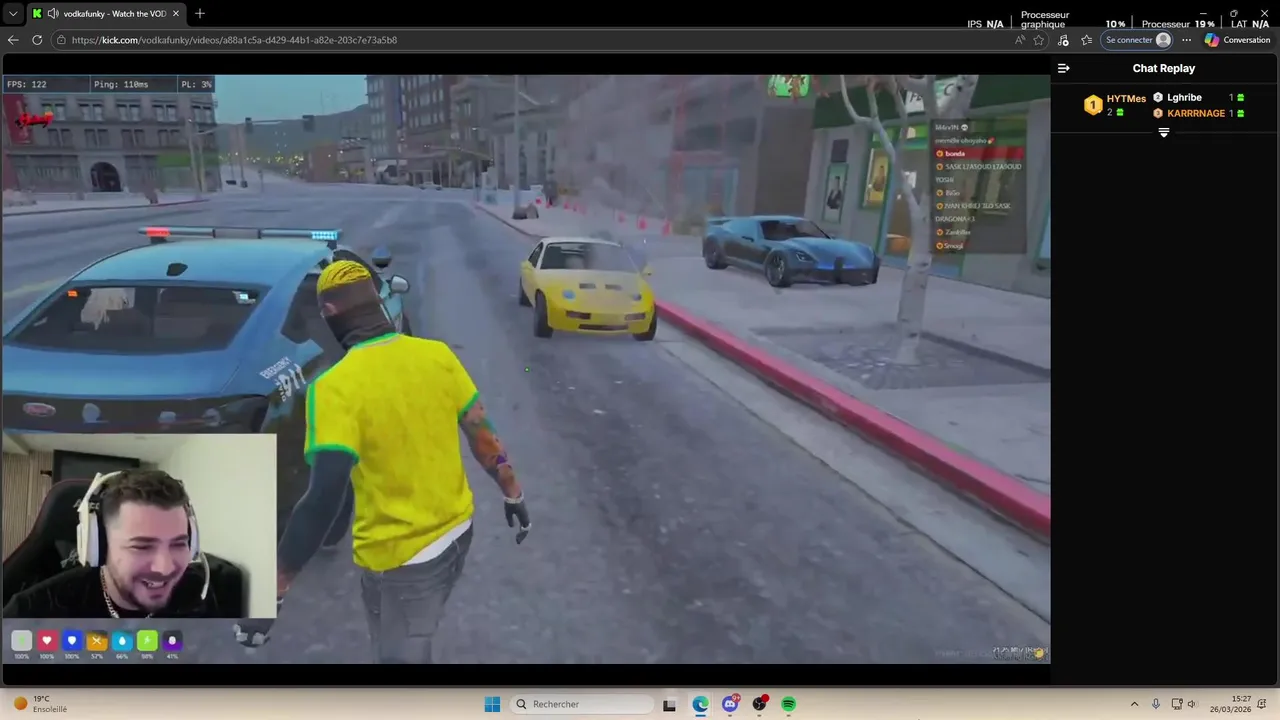Click the Ping: 110ms overlay text
Viewport: 1280px width, 720px height.
(x=122, y=84)
